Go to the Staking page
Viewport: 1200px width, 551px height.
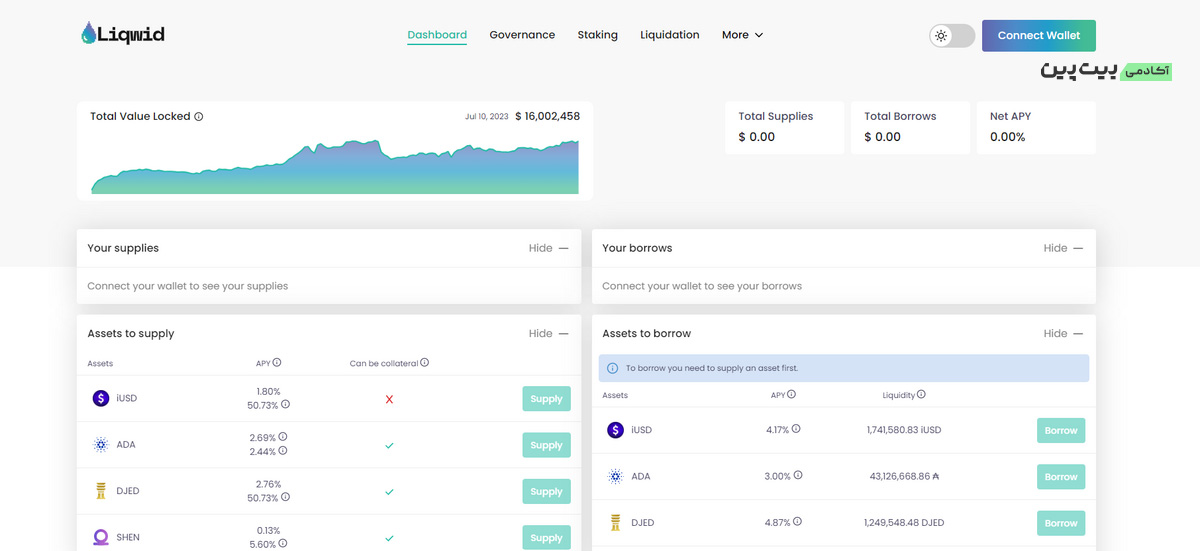tap(597, 35)
